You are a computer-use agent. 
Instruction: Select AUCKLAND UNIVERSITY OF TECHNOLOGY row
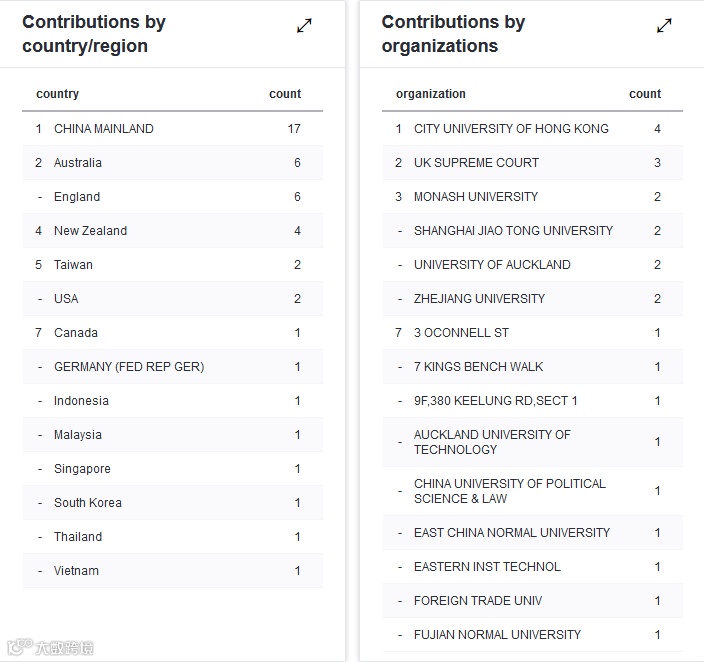pyautogui.click(x=492, y=442)
